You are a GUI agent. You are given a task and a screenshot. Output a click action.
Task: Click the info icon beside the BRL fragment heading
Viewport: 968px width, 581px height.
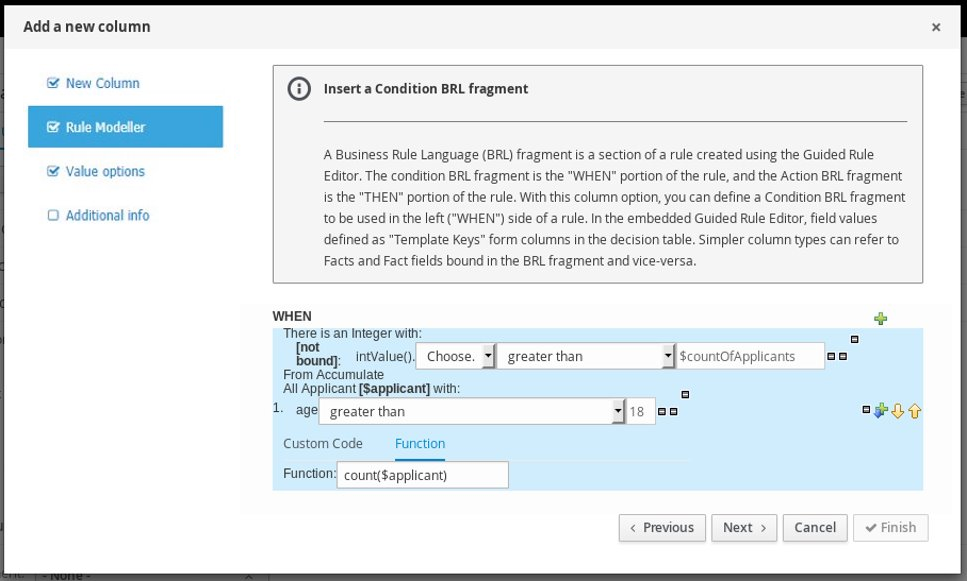[x=298, y=89]
